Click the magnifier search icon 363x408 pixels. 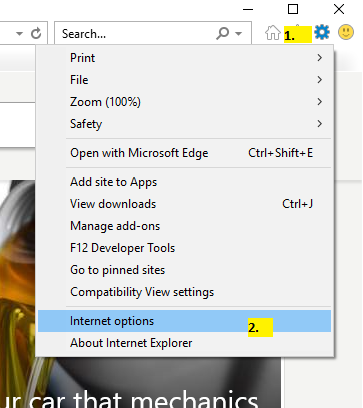tap(222, 33)
